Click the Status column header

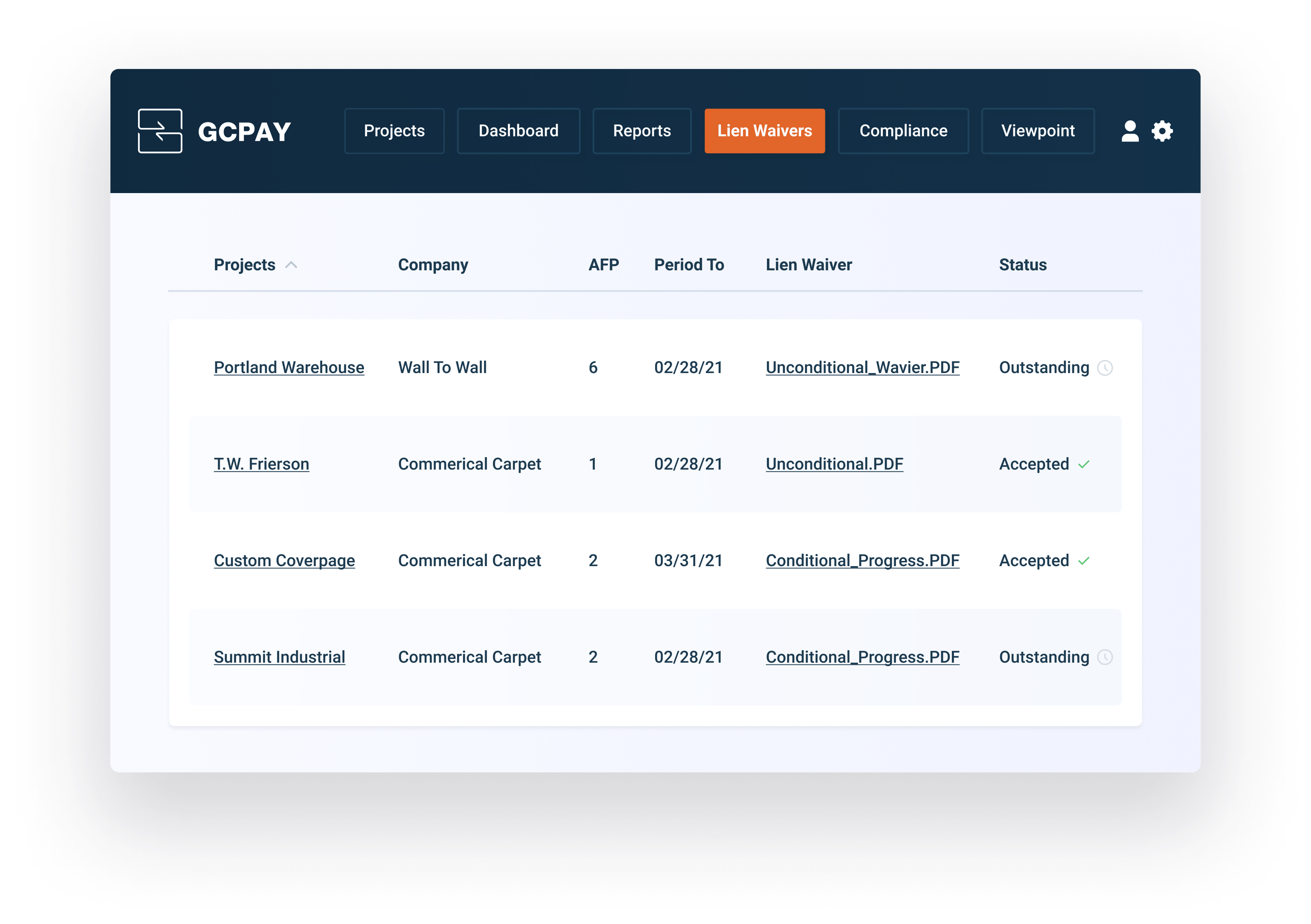[1022, 265]
